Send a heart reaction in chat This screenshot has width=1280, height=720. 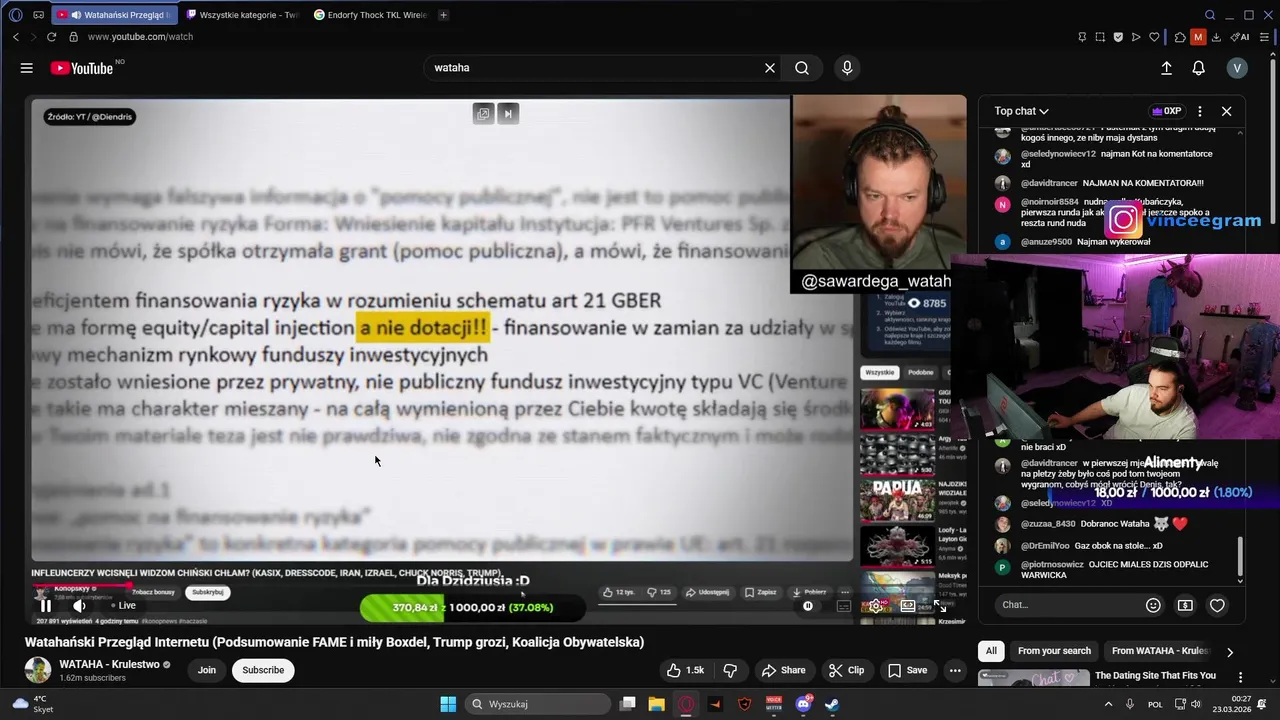click(x=1217, y=605)
